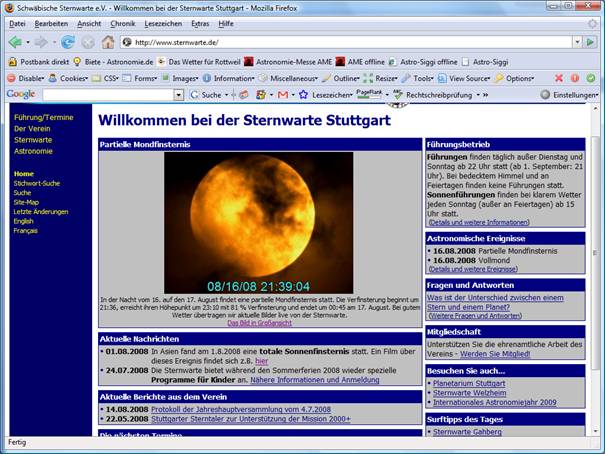Open the Miscellaneous web developer menu
605x454 pixels.
tap(288, 78)
